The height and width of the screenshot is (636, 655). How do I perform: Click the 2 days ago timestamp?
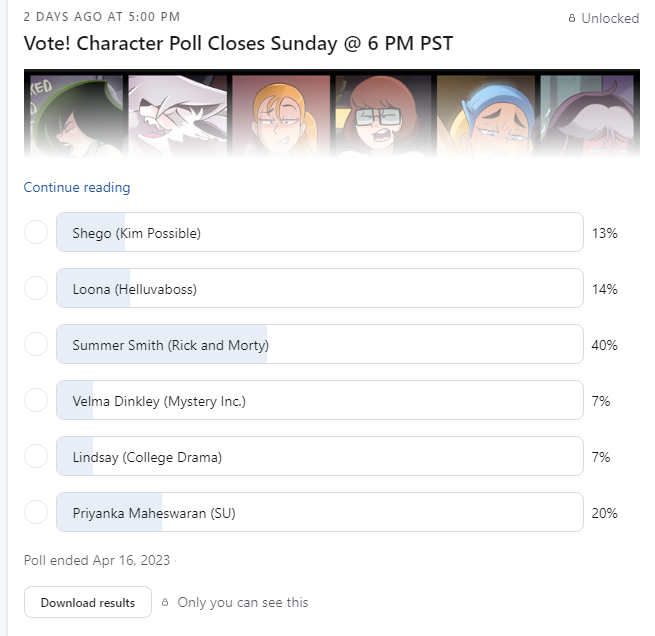[102, 17]
